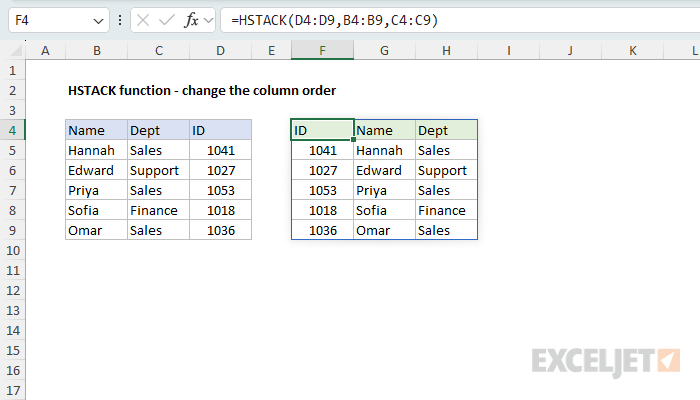Click the Name Box showing F4
The height and width of the screenshot is (400, 700).
58,20
